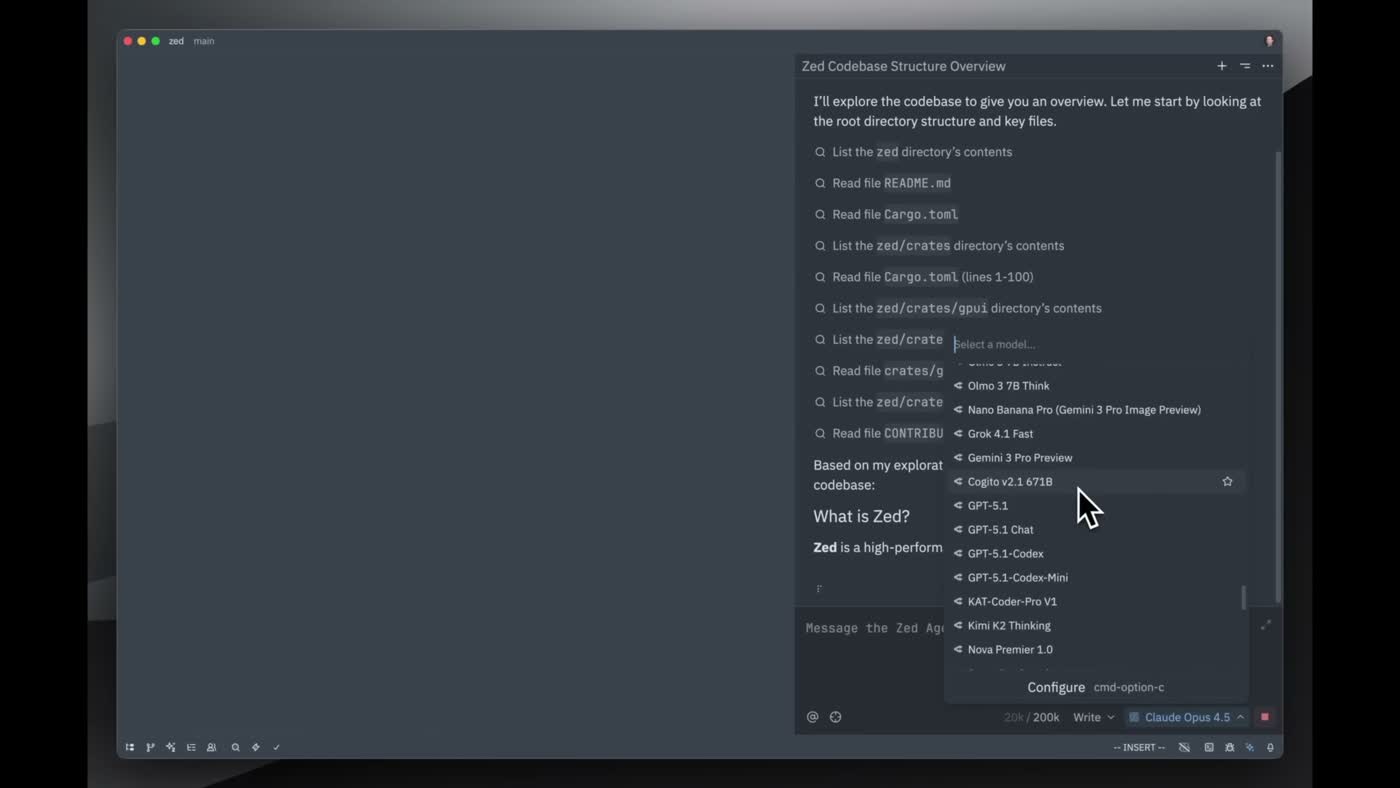Open diagnostics checkmark icon in status bar
Screen dimensions: 1400x788
277,747
